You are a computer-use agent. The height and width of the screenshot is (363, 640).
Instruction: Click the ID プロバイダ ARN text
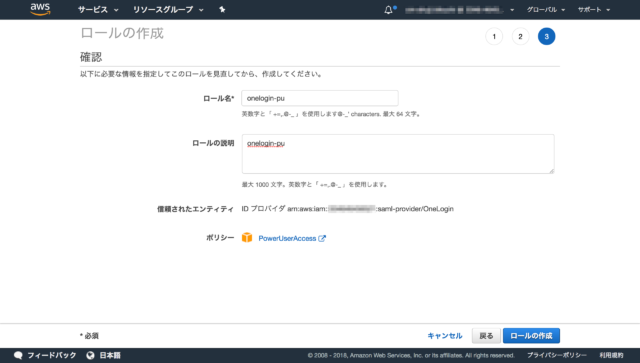click(x=347, y=209)
